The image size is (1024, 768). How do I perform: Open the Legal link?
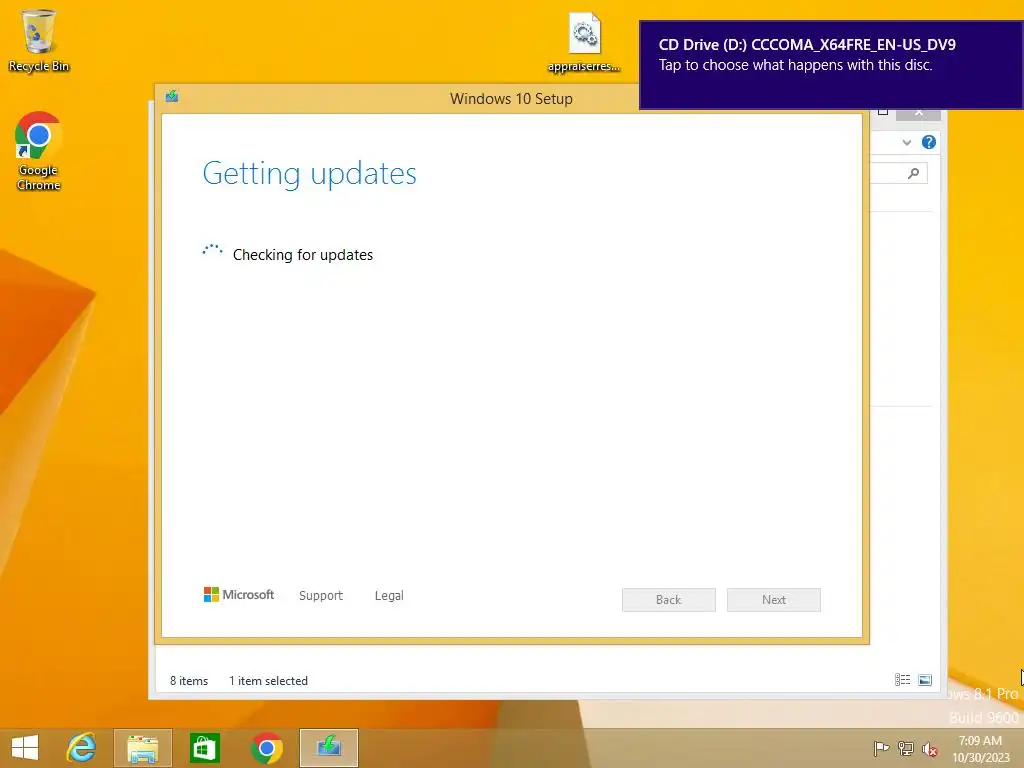tap(389, 596)
